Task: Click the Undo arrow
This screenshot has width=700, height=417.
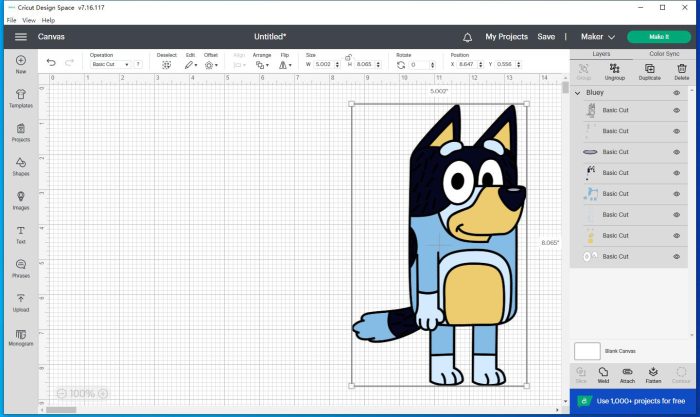Action: coord(51,63)
